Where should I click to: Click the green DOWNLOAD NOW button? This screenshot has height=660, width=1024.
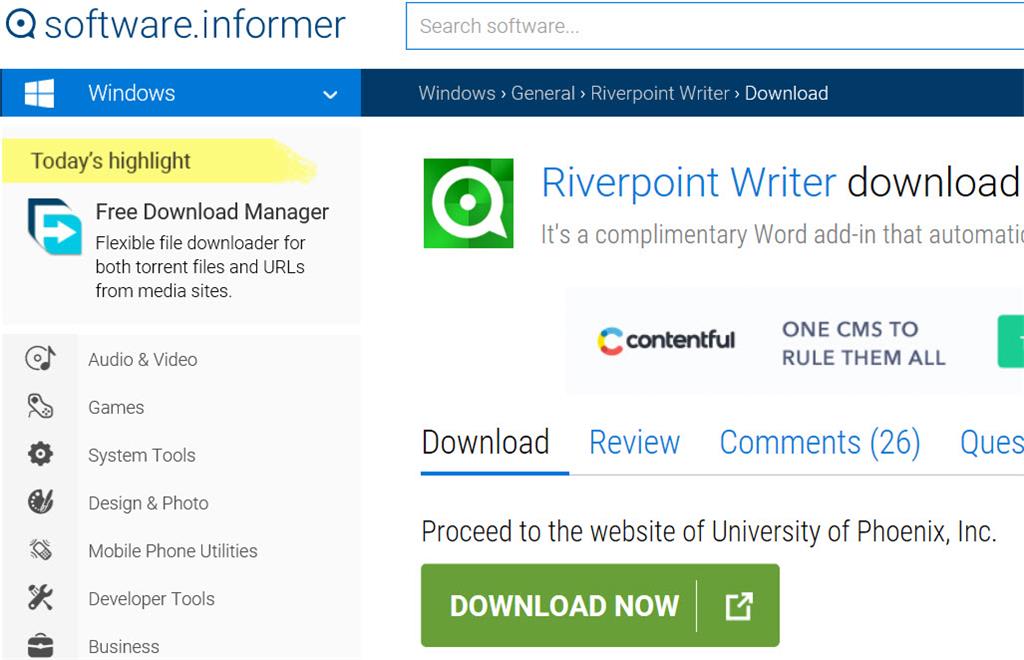tap(600, 605)
